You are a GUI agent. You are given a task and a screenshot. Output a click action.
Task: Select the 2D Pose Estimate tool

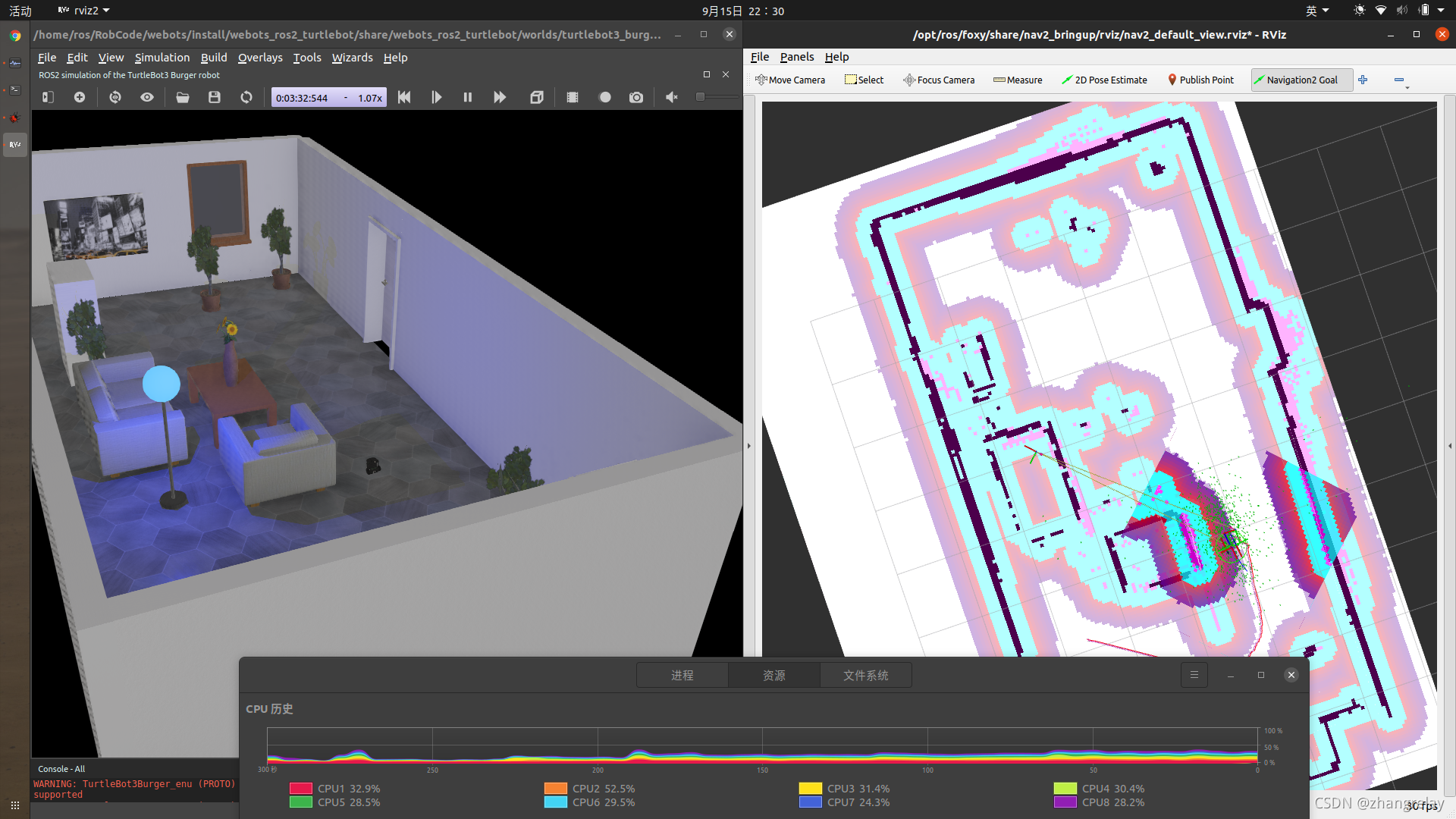point(1104,80)
